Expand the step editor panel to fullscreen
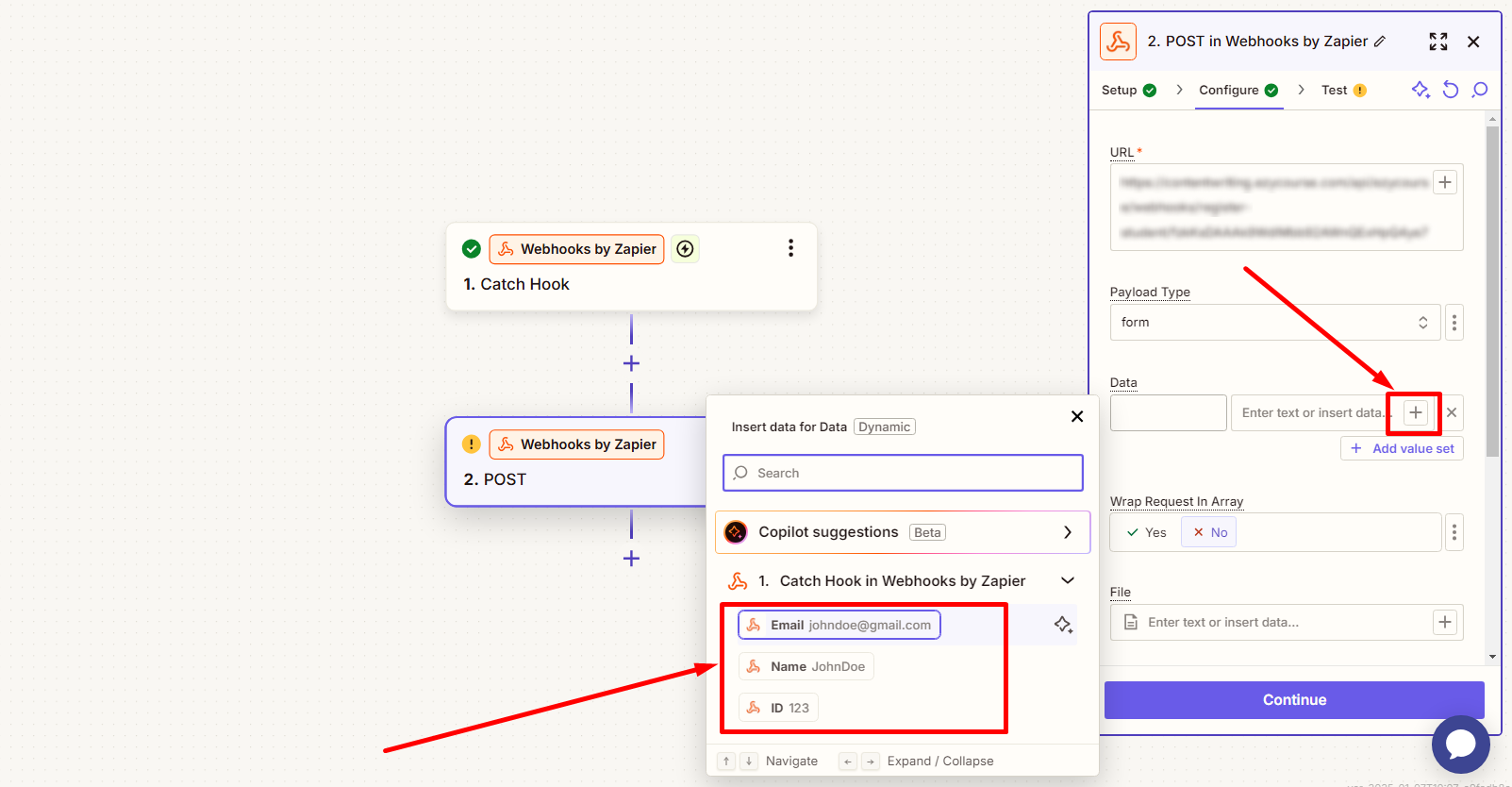The width and height of the screenshot is (1512, 787). pos(1438,42)
